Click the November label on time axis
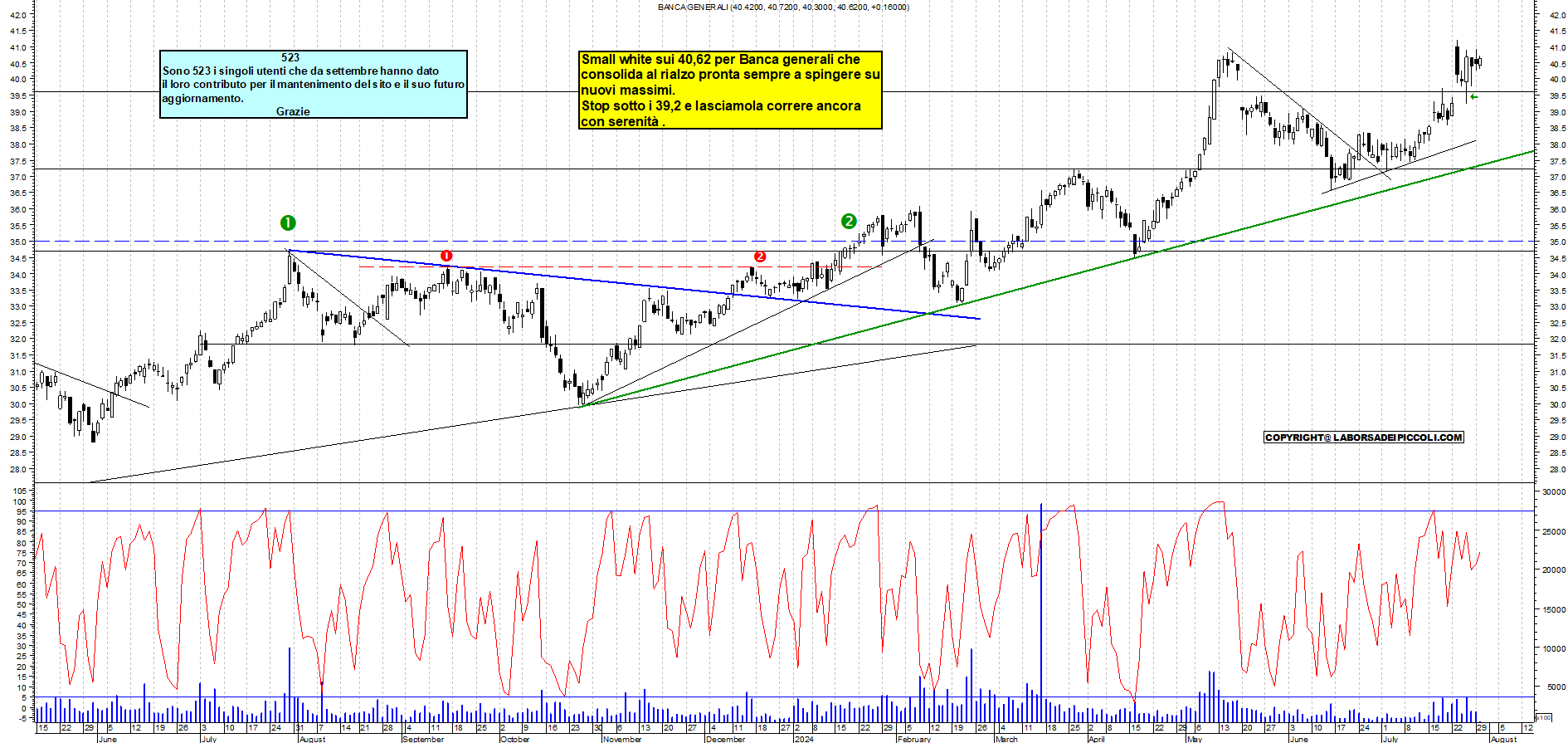This screenshot has width=1568, height=743. point(622,739)
